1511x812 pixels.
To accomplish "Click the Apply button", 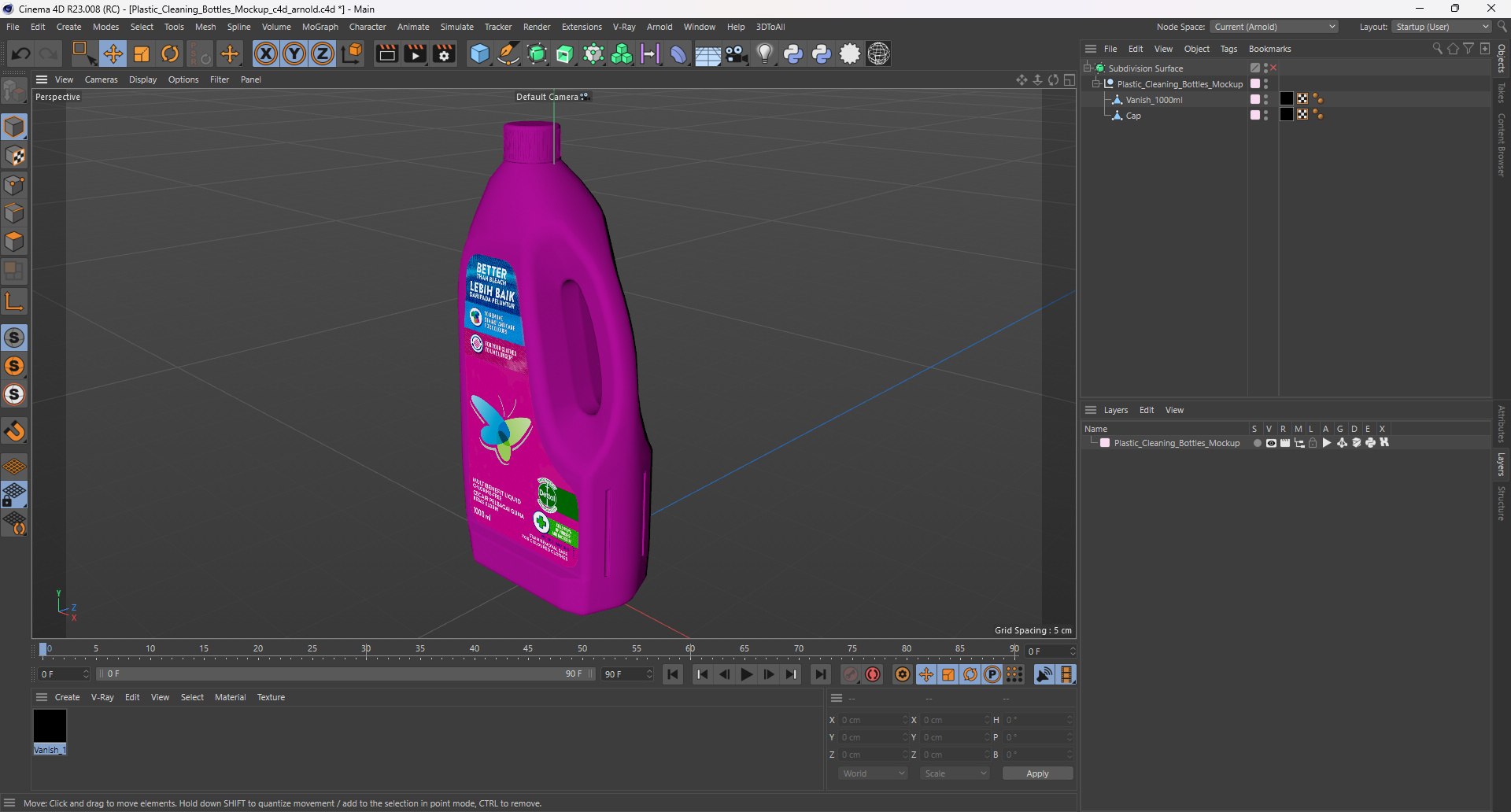I will pos(1037,773).
